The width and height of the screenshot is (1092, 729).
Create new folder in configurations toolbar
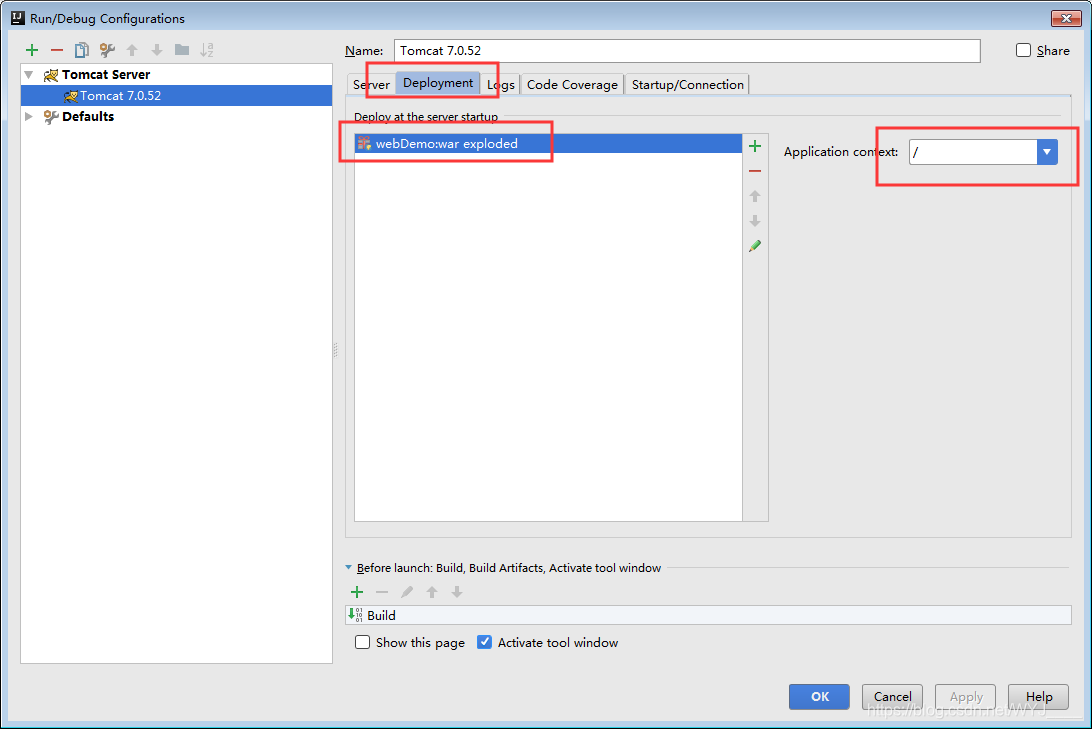(182, 50)
